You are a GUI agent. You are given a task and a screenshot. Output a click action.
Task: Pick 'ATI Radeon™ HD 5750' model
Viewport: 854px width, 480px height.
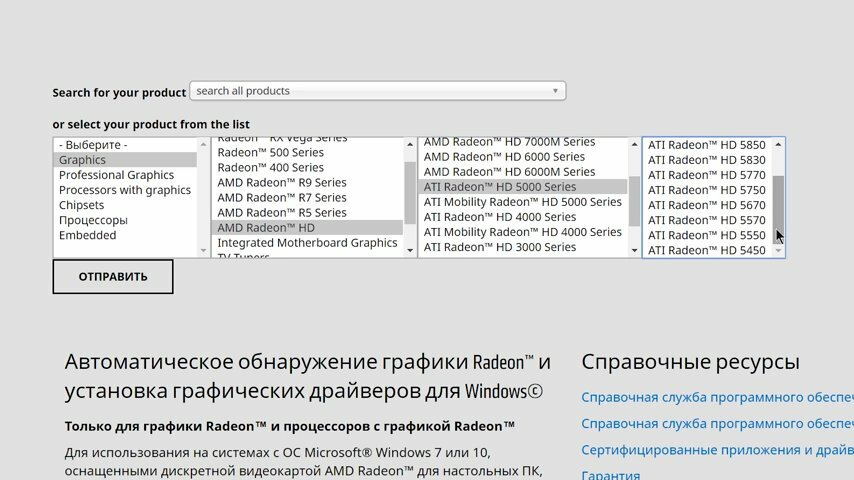click(x=707, y=190)
